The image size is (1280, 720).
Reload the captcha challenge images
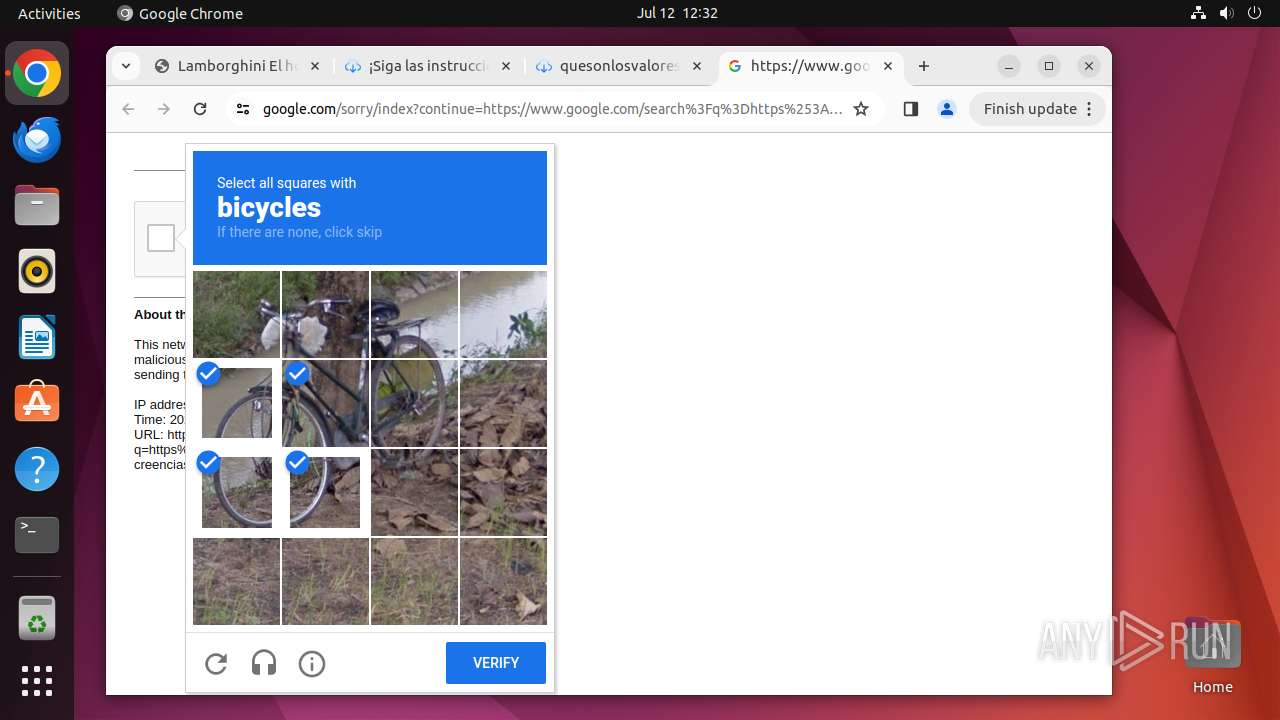coord(216,663)
